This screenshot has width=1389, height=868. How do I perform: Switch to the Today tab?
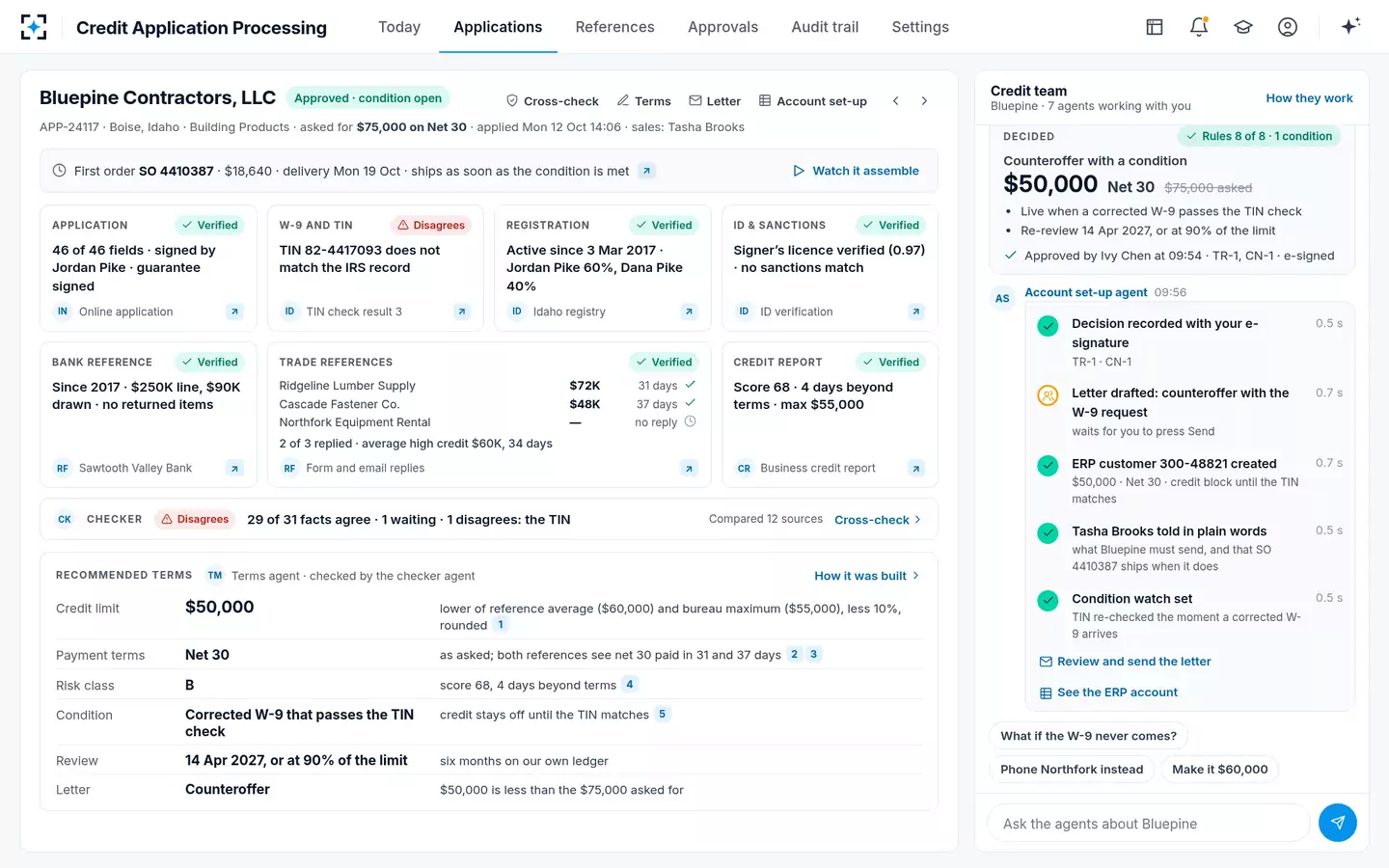[399, 27]
